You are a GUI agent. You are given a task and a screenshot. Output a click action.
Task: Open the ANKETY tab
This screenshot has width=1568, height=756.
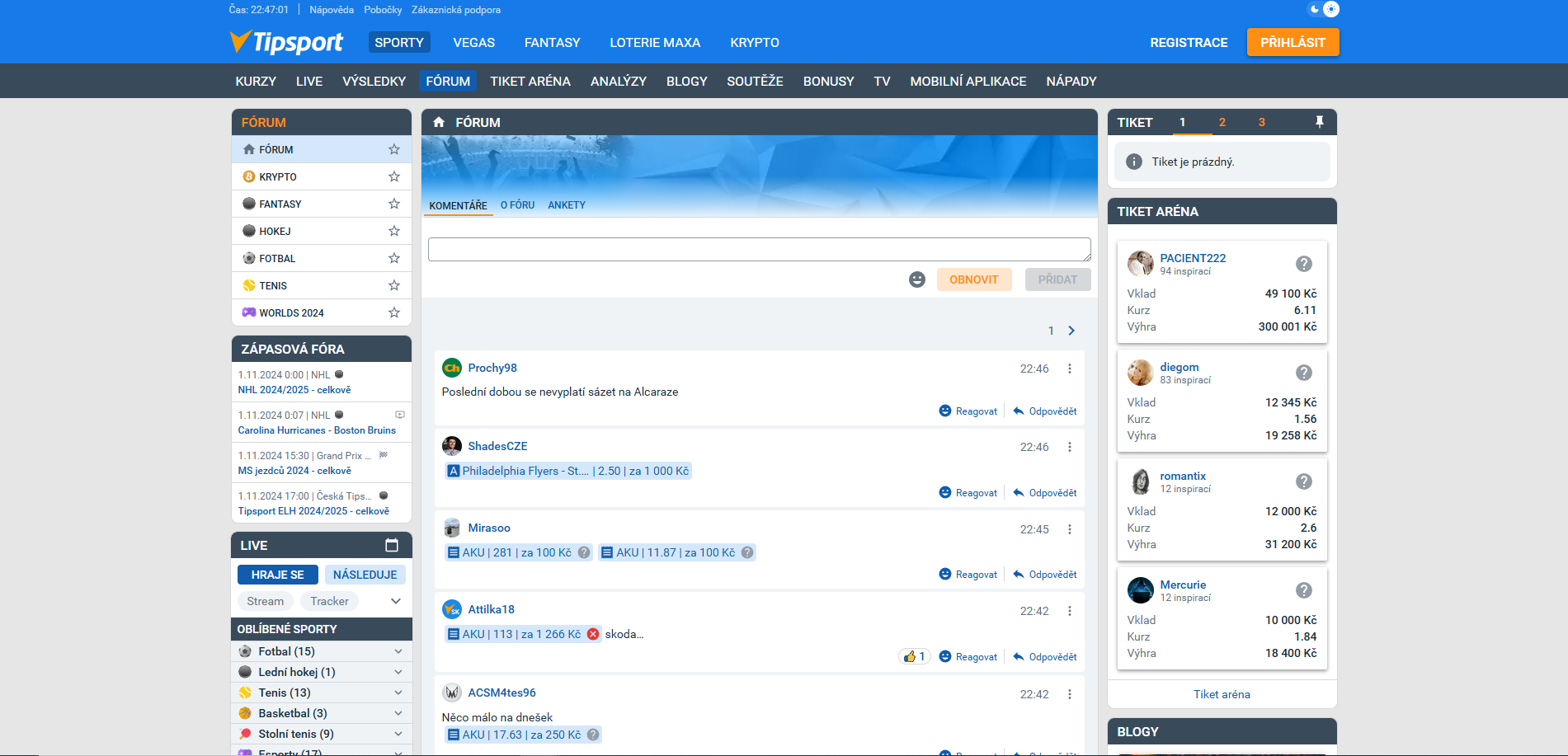pyautogui.click(x=567, y=205)
